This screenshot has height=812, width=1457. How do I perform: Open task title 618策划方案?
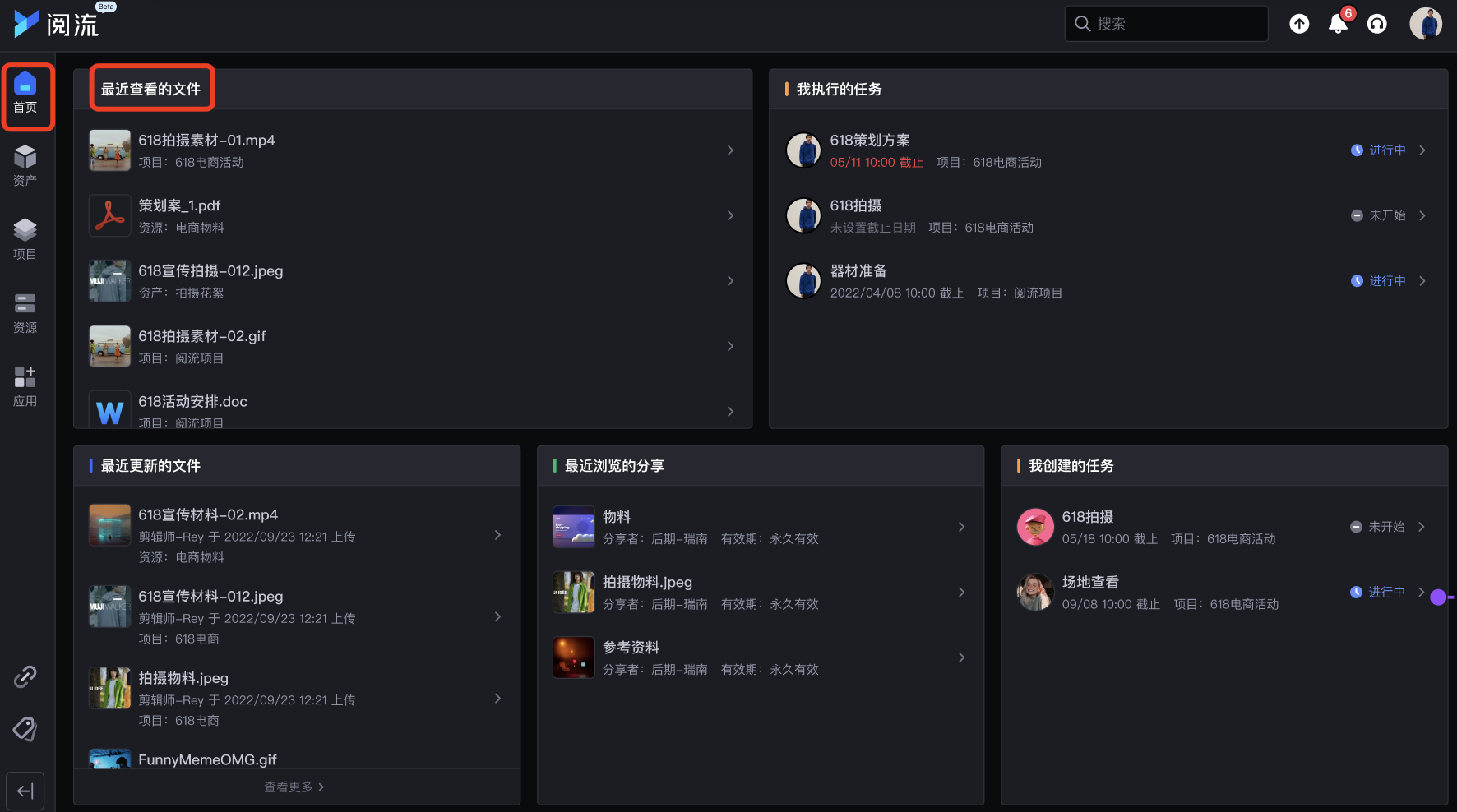pos(870,141)
